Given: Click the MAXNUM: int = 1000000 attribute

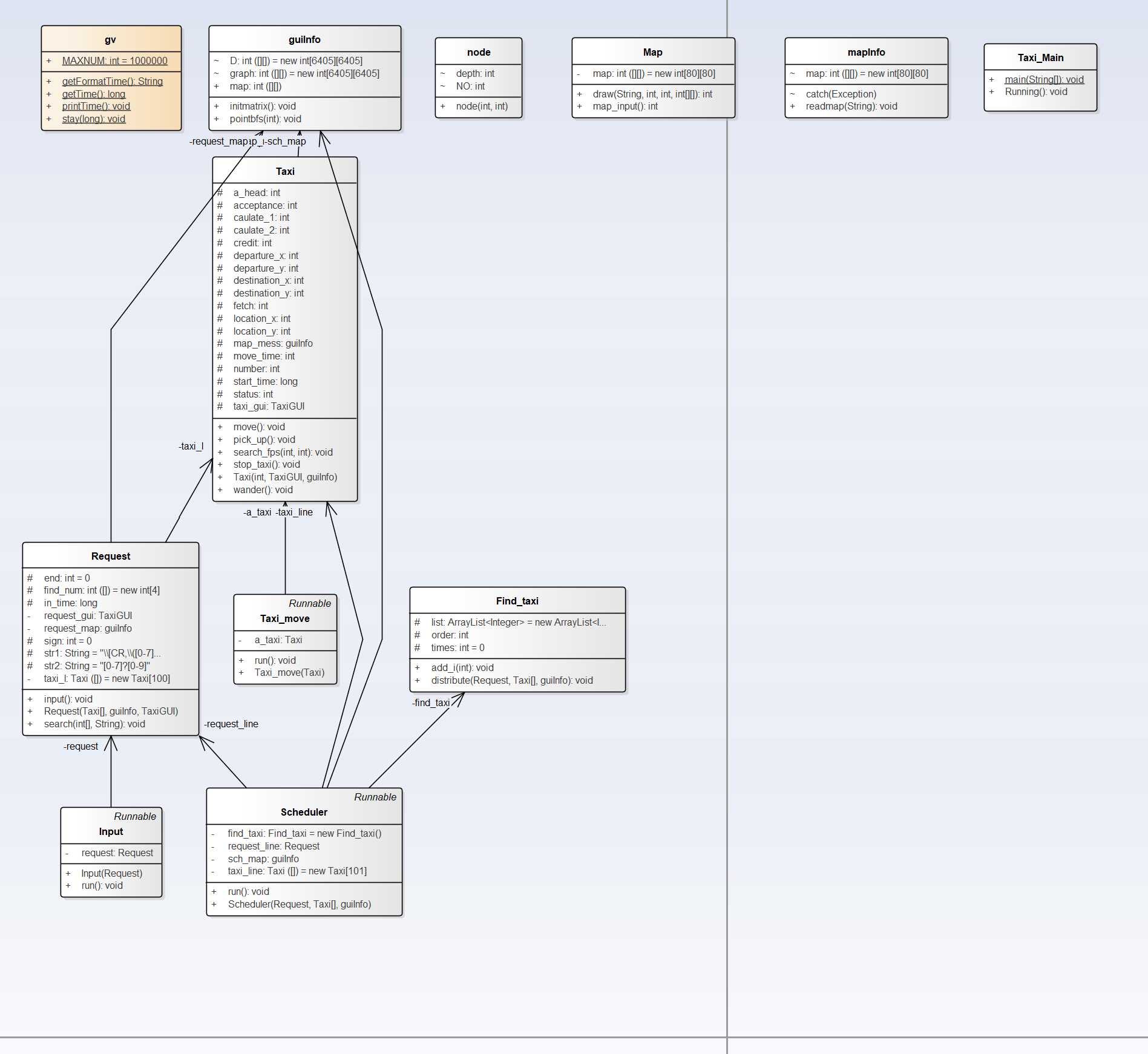Looking at the screenshot, I should click(x=114, y=61).
